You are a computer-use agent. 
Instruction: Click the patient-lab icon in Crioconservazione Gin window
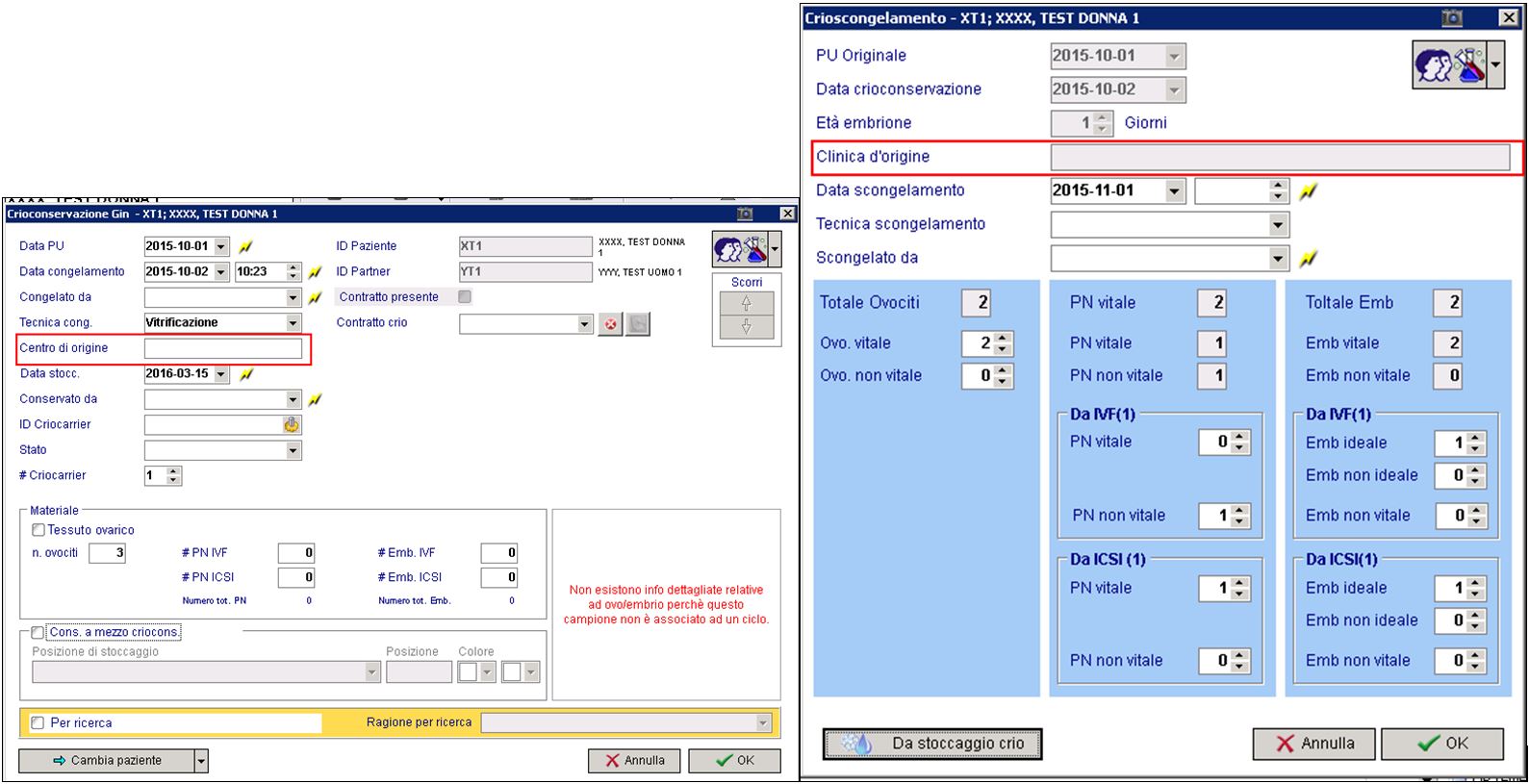tap(741, 250)
